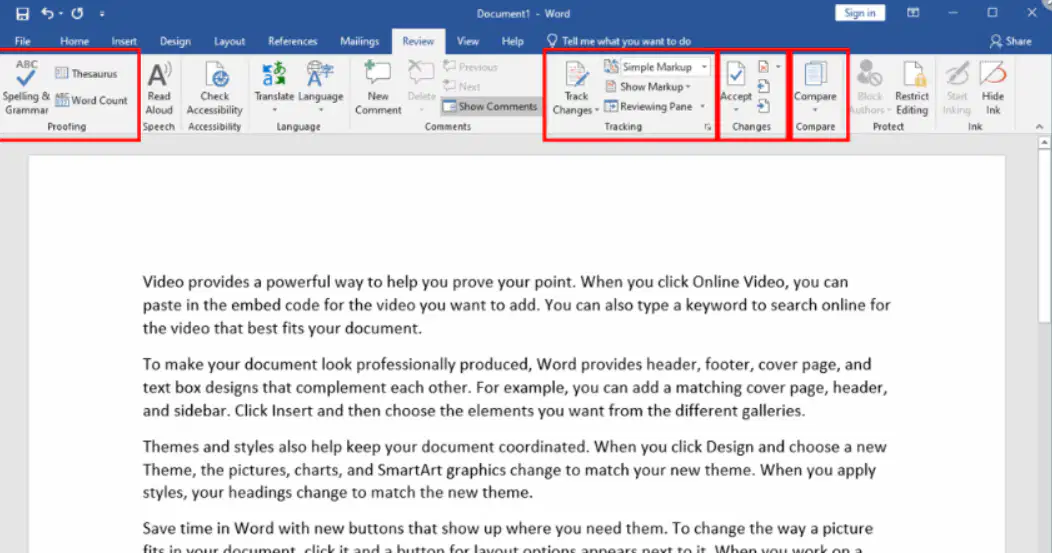1052x553 pixels.
Task: Go to the Layout tab
Action: pos(229,41)
